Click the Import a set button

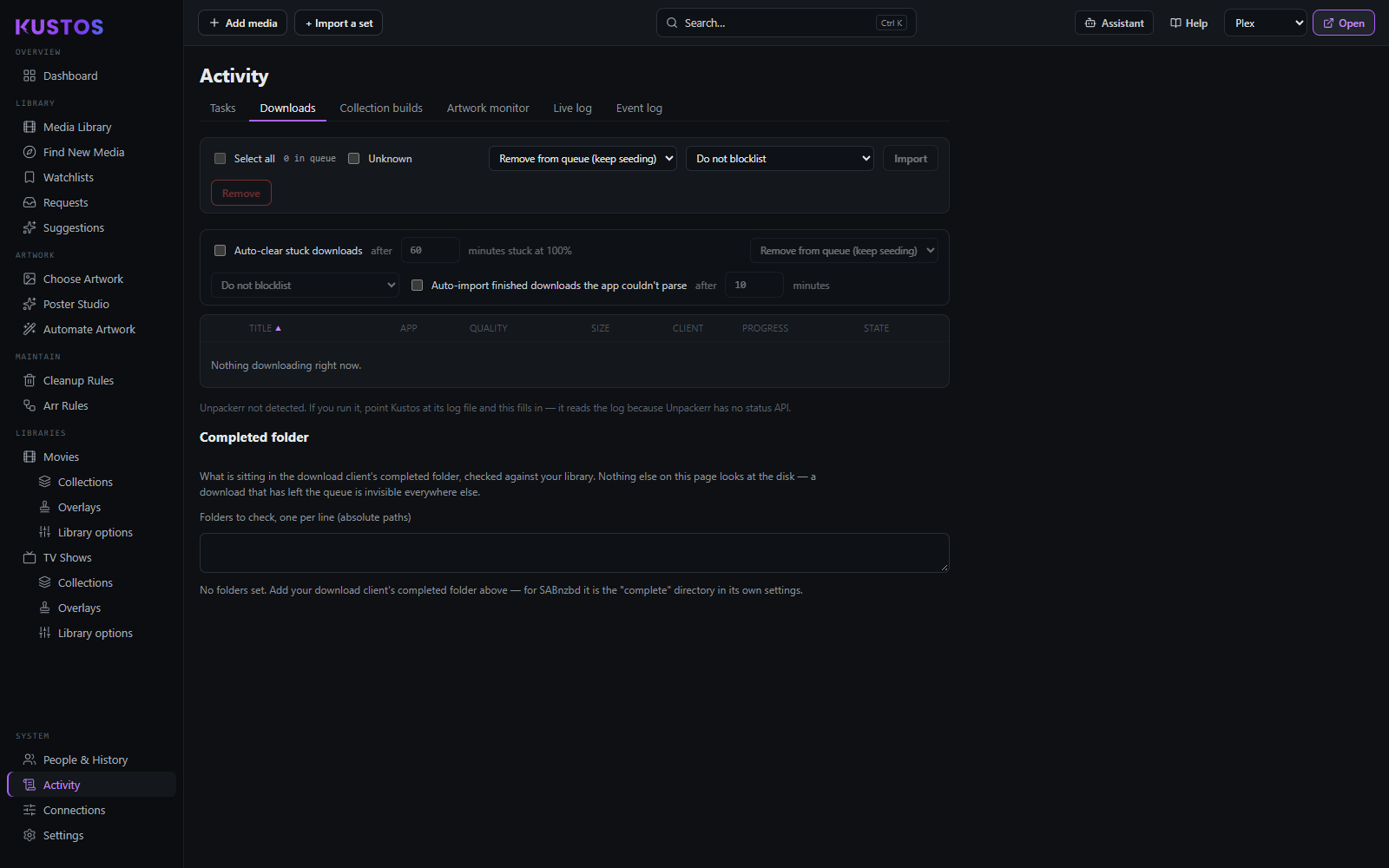339,23
